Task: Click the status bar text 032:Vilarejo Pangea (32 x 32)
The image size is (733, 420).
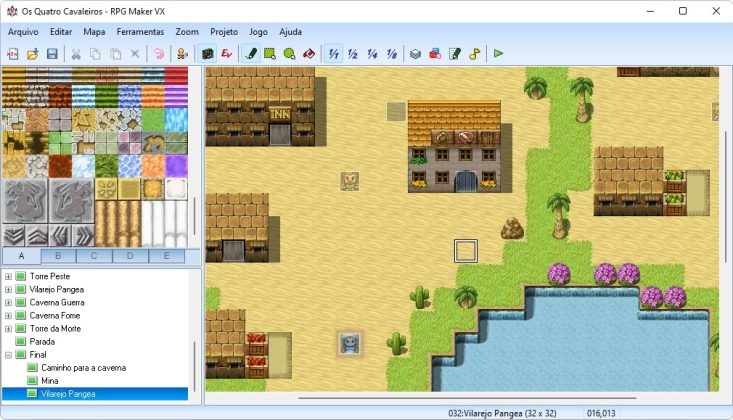Action: tap(502, 413)
